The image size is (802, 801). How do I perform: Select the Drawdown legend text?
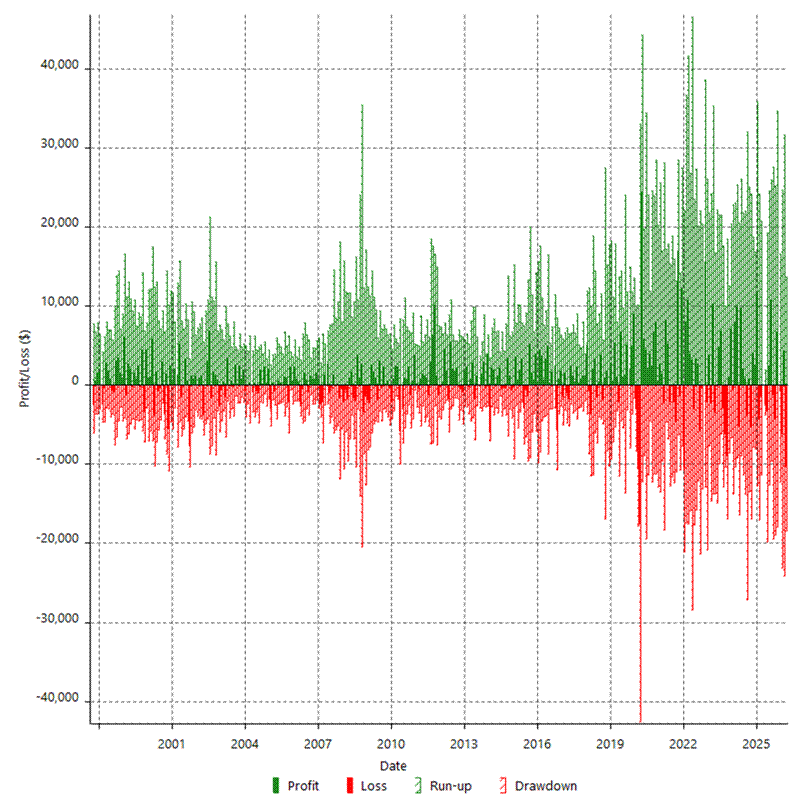click(545, 786)
